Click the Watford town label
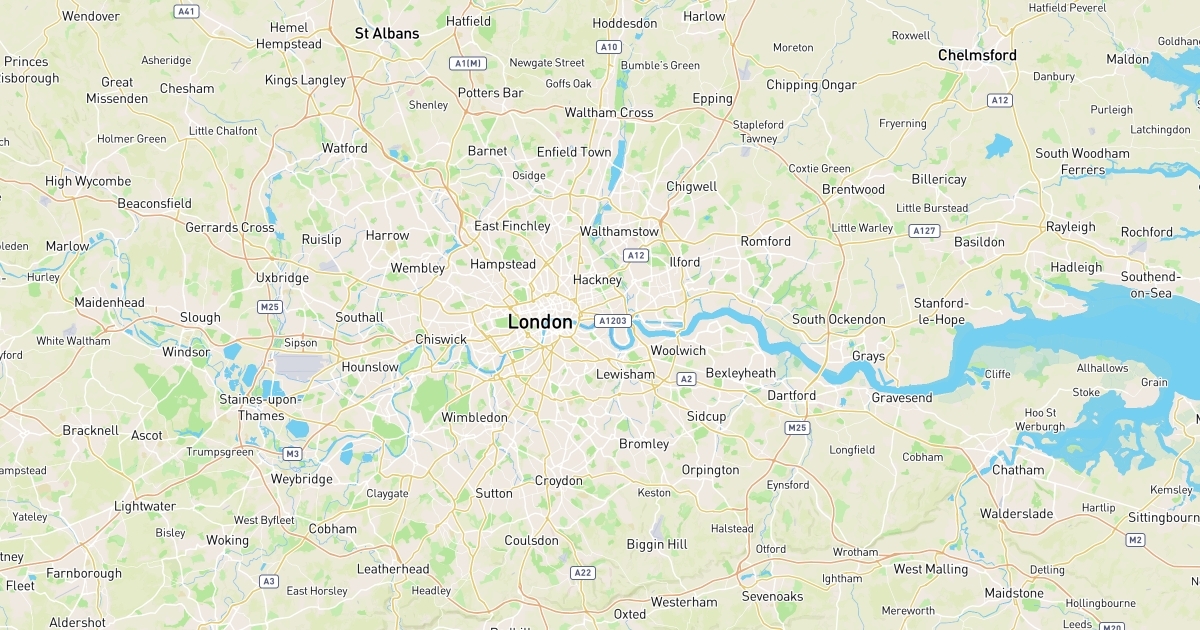This screenshot has width=1200, height=630. coord(344,148)
